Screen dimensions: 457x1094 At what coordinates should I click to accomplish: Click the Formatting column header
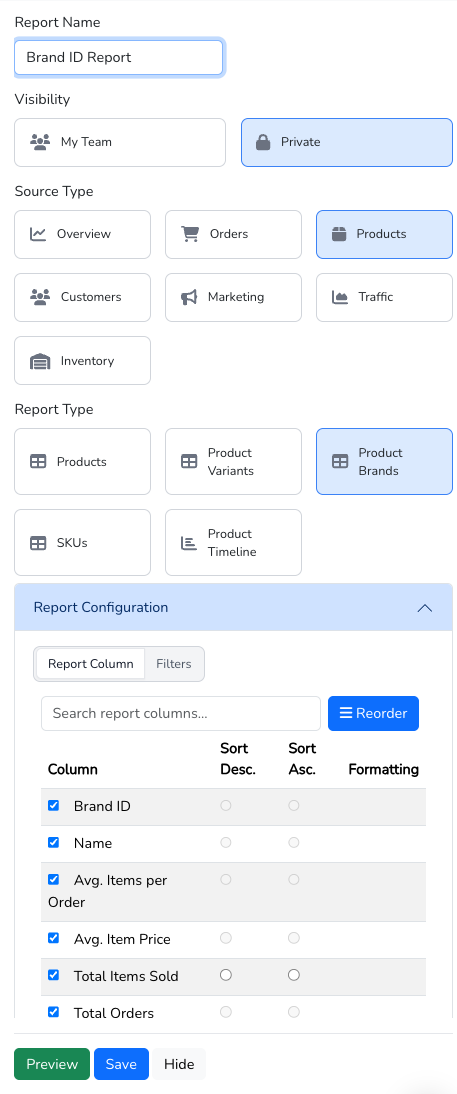(x=383, y=769)
